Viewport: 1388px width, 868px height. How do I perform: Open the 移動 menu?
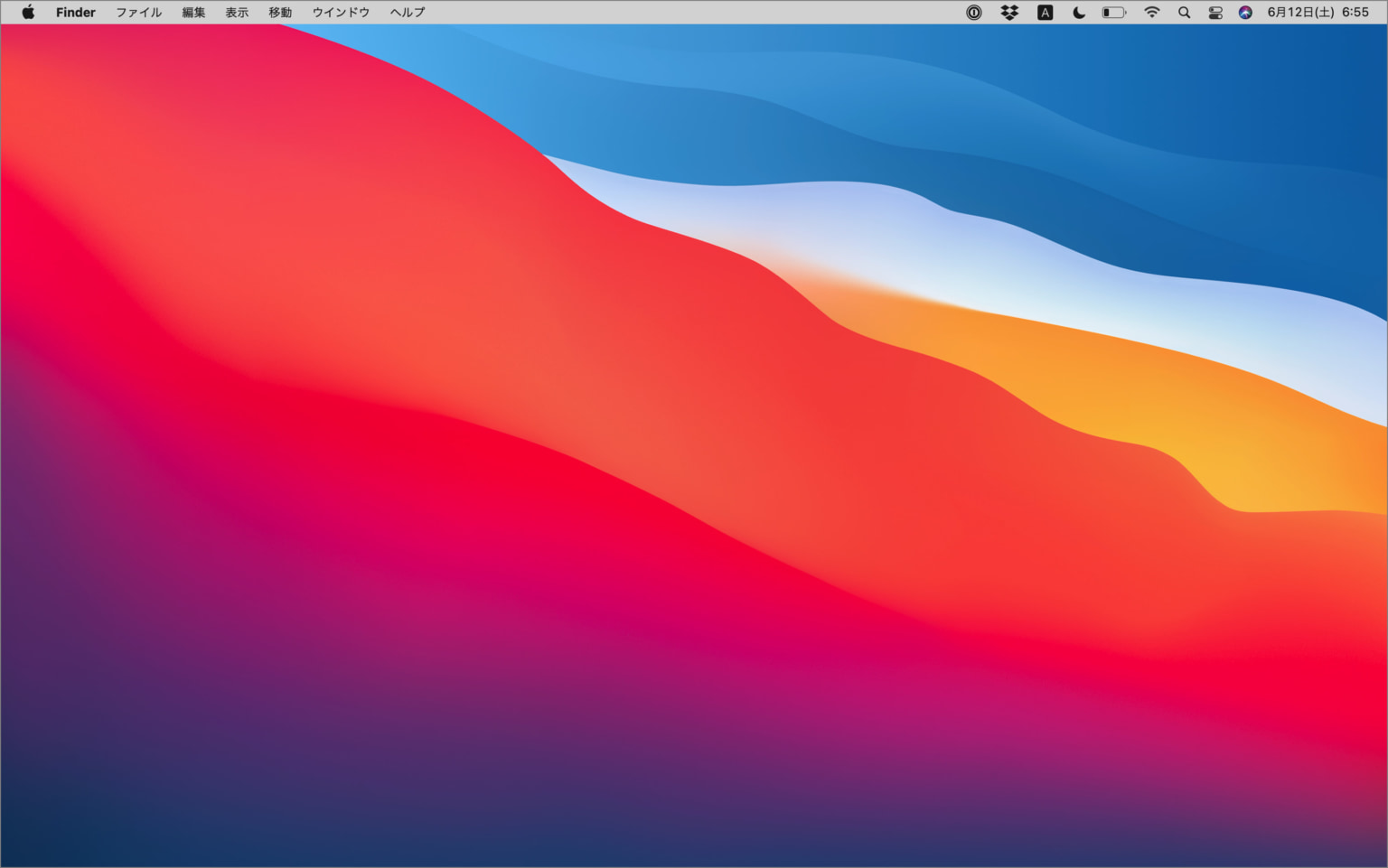(280, 13)
